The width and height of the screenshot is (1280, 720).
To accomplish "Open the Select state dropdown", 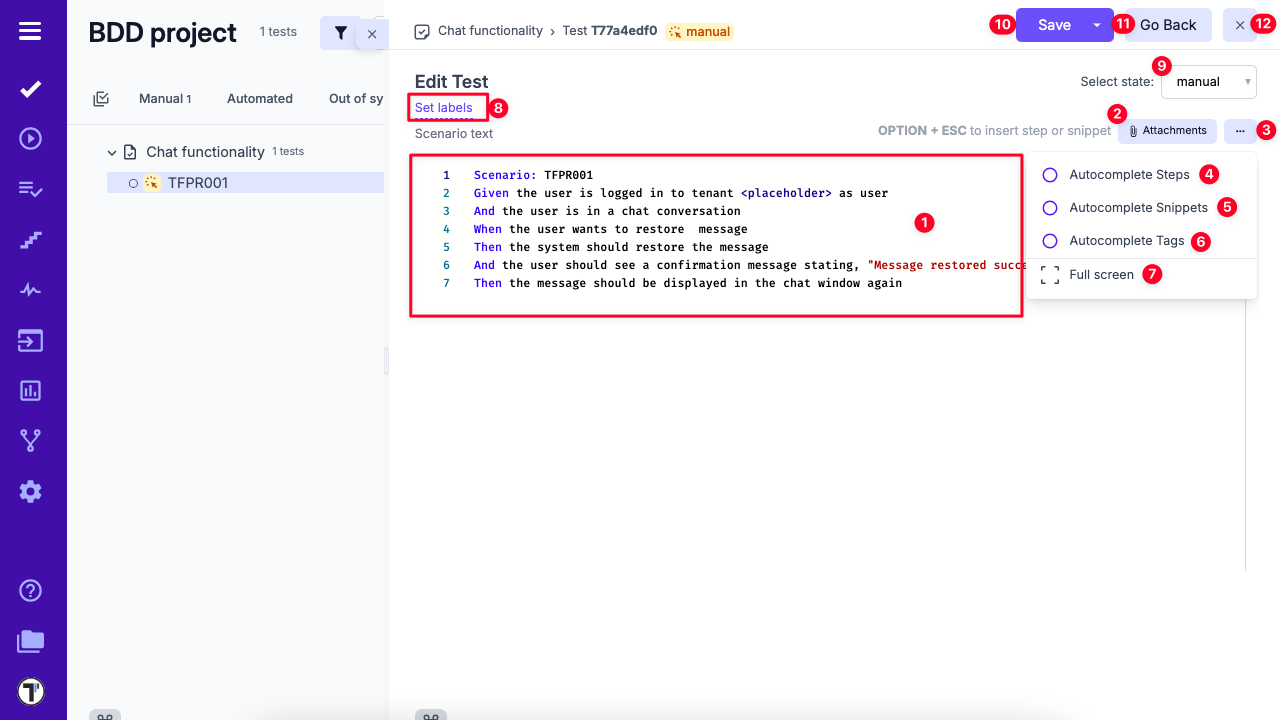I will tap(1208, 82).
